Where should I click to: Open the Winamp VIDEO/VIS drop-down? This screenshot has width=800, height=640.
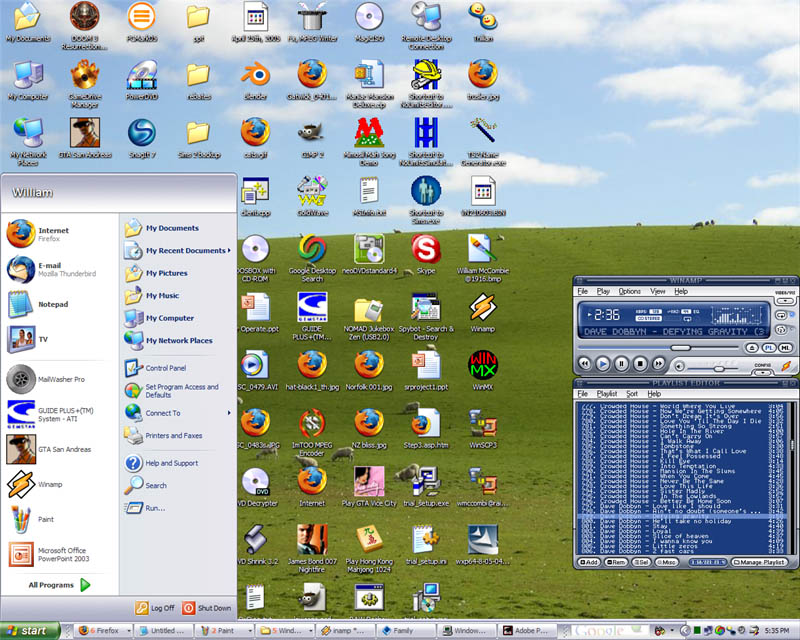click(x=785, y=300)
